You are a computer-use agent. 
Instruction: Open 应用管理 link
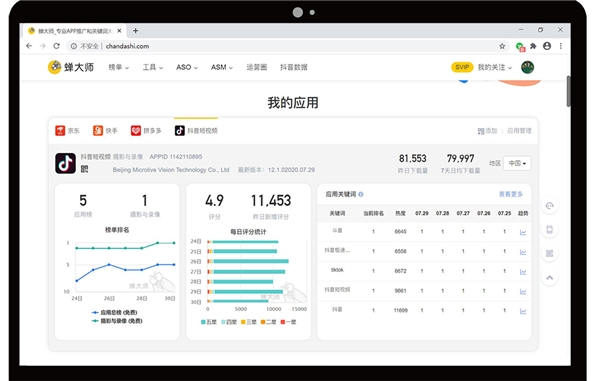click(519, 131)
